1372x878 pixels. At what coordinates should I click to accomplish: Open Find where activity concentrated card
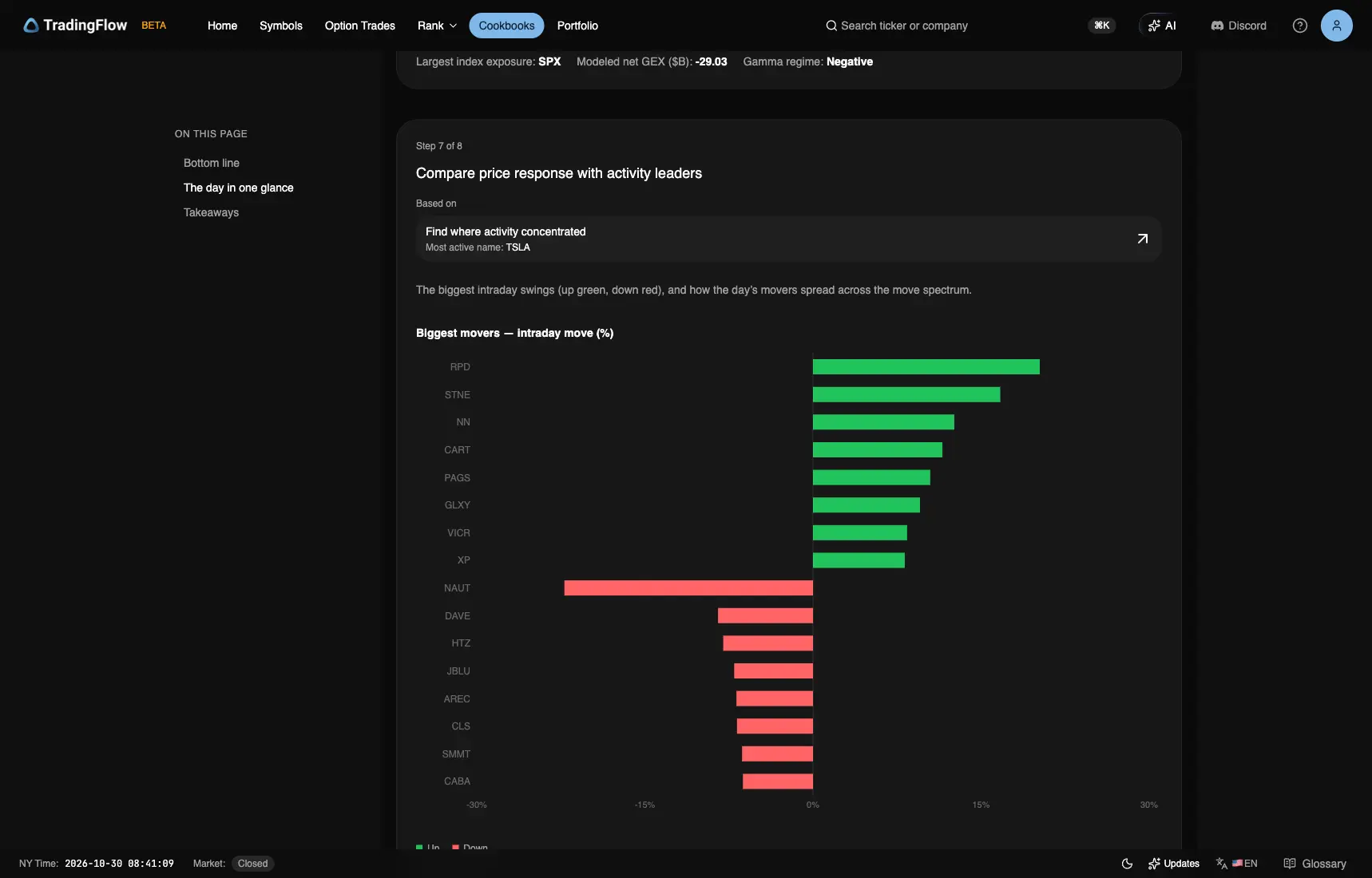pyautogui.click(x=788, y=239)
